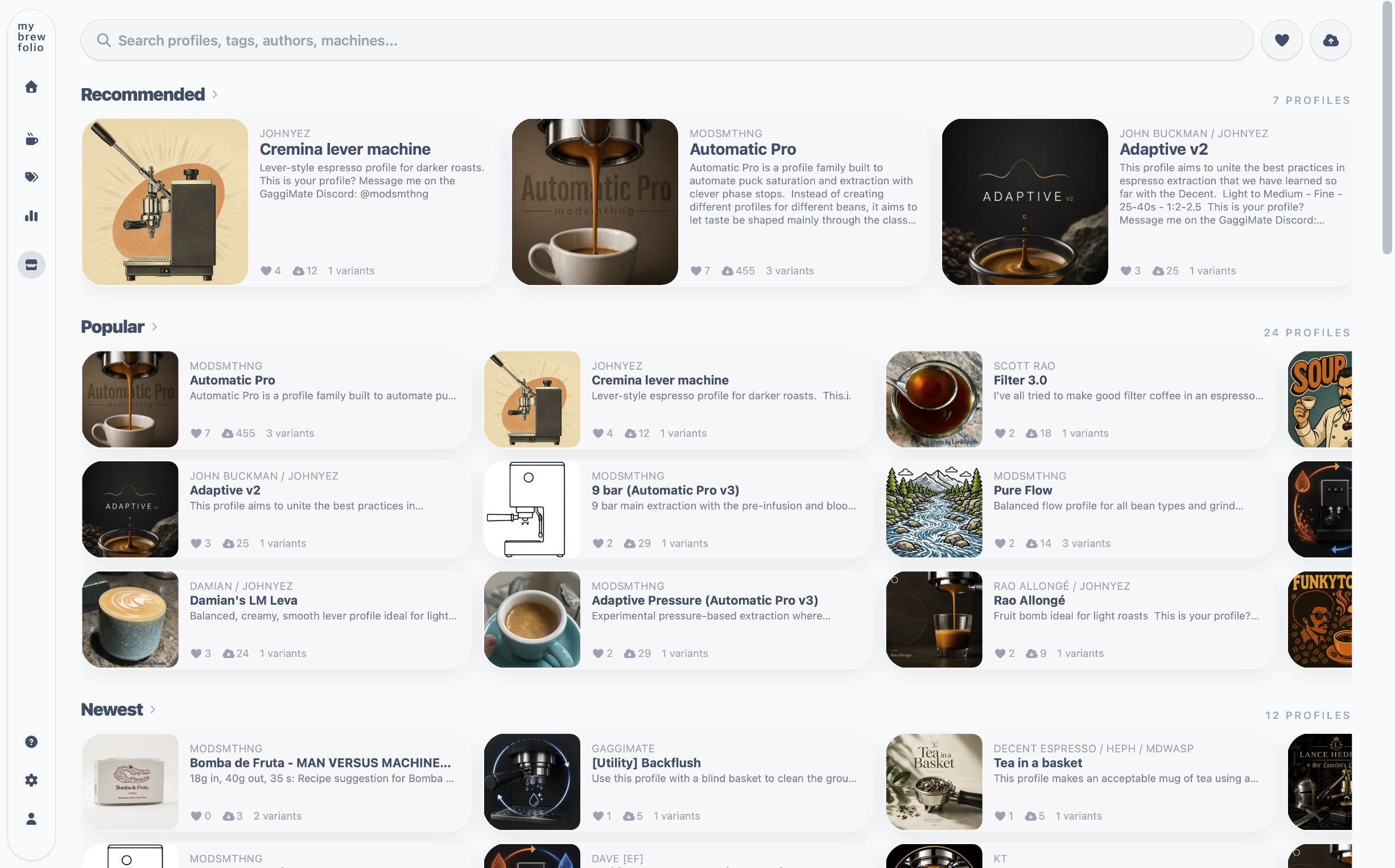This screenshot has height=868, width=1395.
Task: Select [Utility] Backflush title text
Action: click(x=646, y=763)
